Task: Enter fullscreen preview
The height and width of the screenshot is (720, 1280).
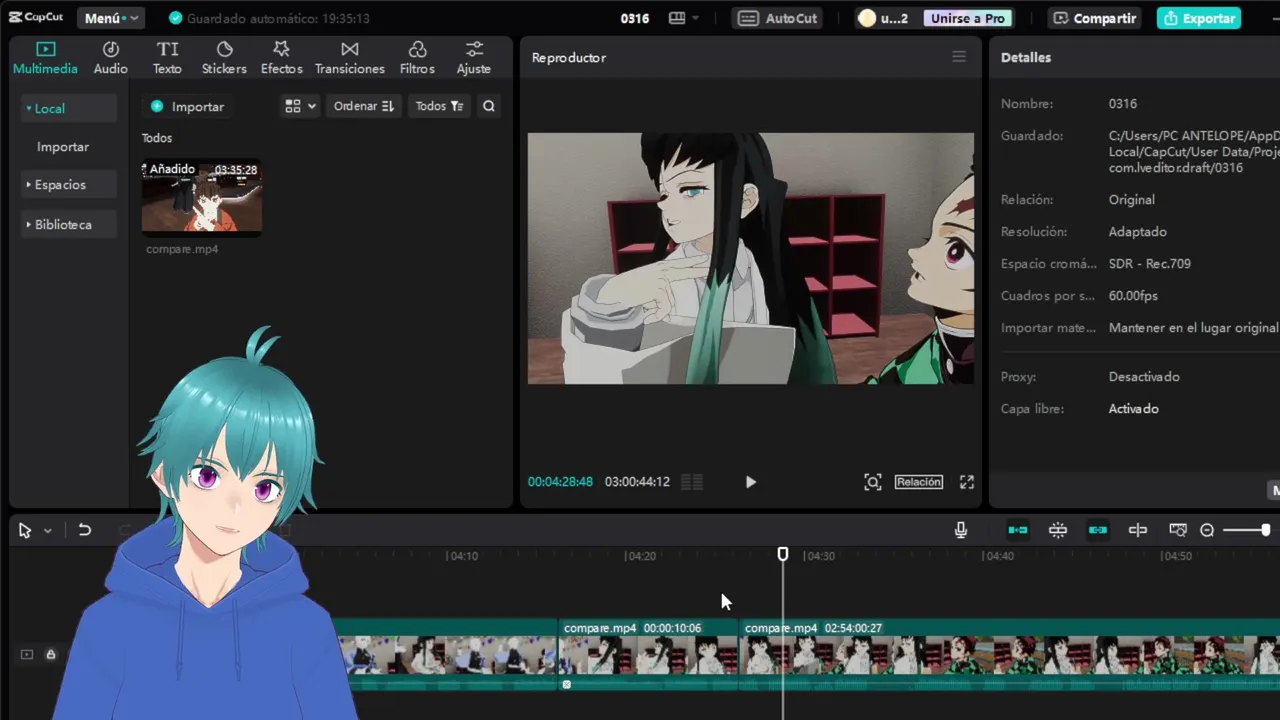Action: coord(967,482)
